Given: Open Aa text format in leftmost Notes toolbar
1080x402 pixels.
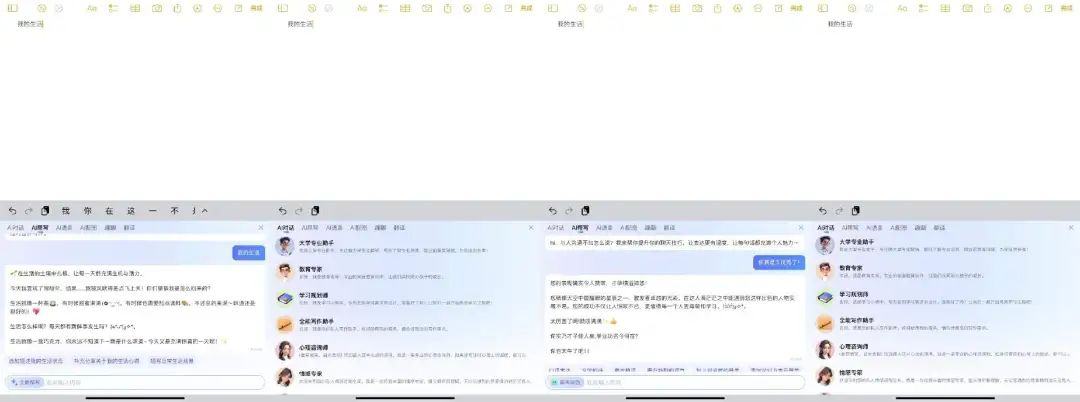Looking at the screenshot, I should click(x=92, y=8).
